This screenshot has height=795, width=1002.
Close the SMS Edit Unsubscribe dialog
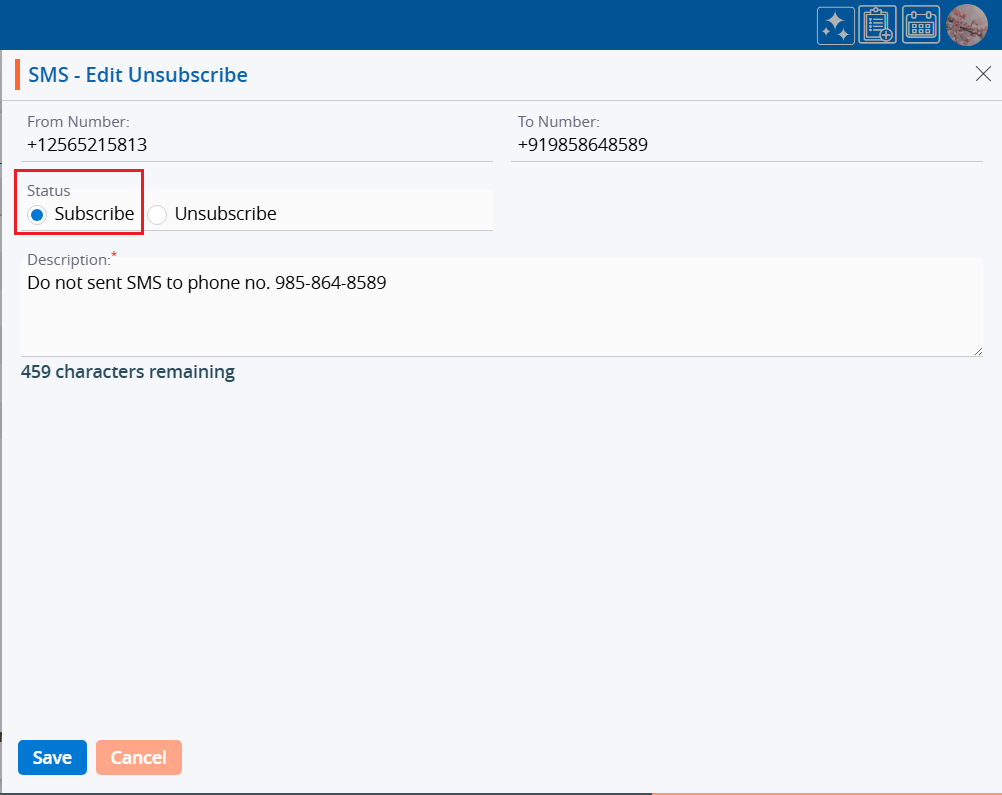(x=982, y=73)
